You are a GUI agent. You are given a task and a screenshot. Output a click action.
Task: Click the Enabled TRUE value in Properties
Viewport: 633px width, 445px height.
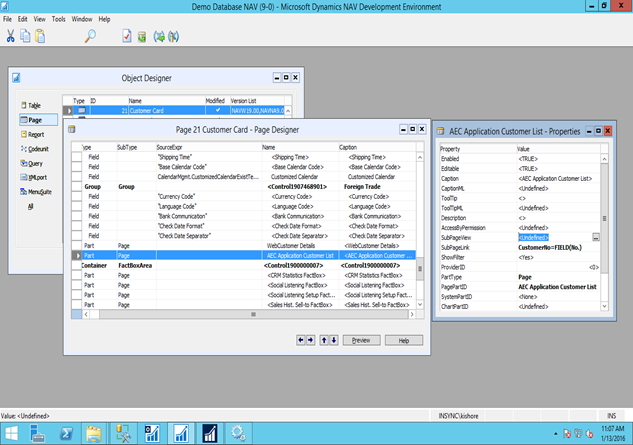528,159
